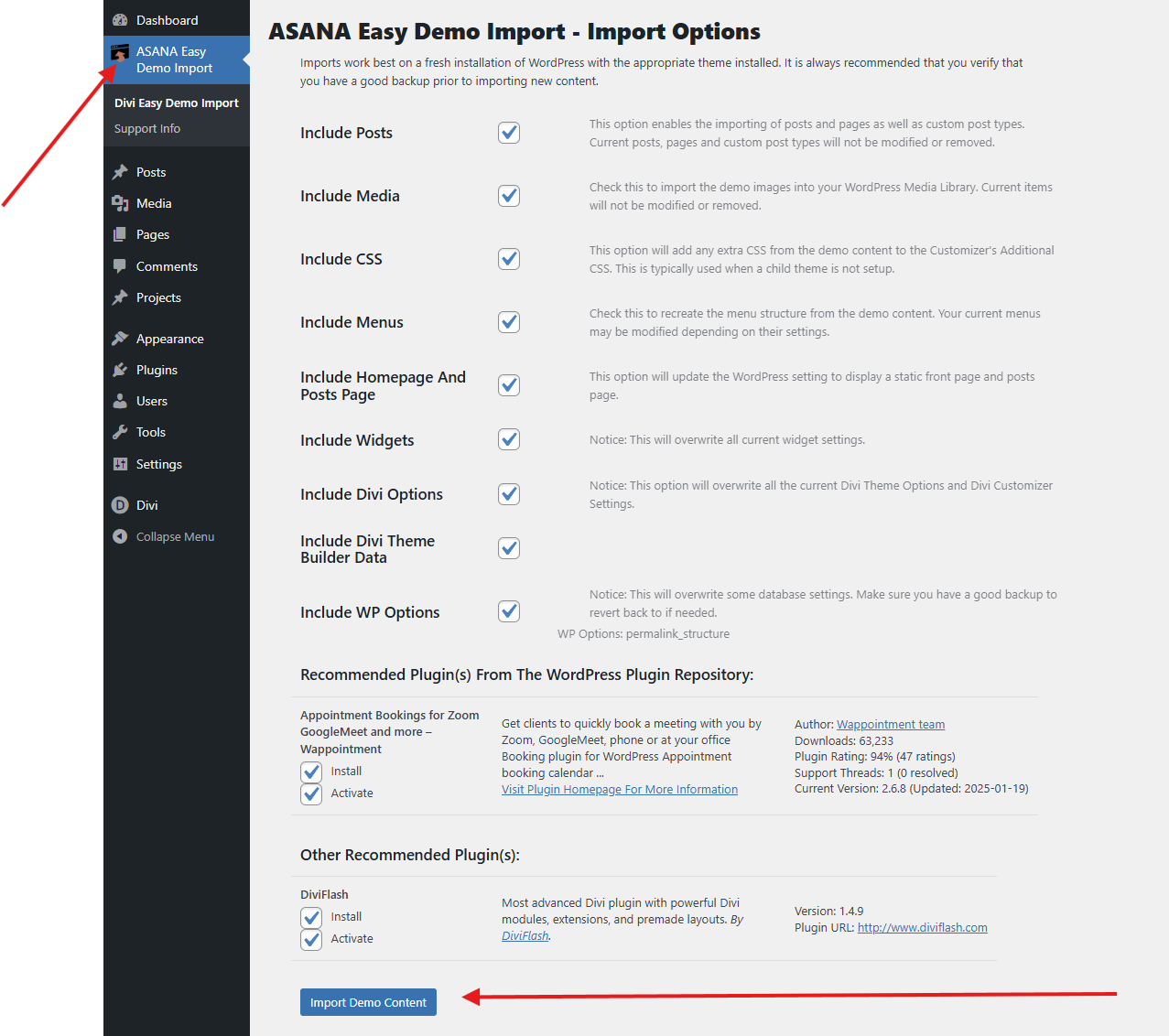Click the Import Demo Content button
The width and height of the screenshot is (1169, 1036).
click(x=368, y=1002)
